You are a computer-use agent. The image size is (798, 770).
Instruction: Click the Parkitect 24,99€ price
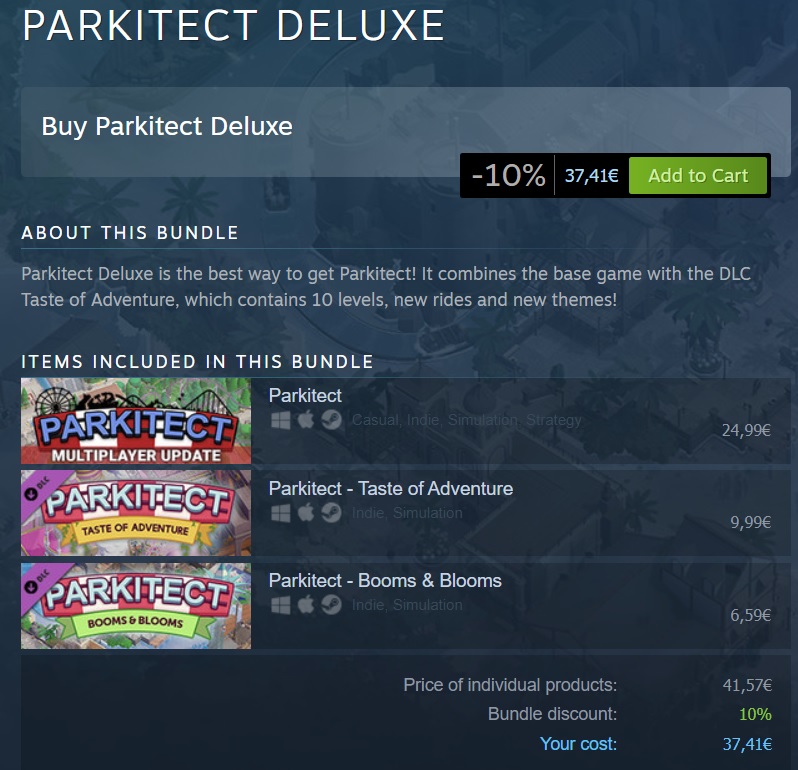coord(746,431)
